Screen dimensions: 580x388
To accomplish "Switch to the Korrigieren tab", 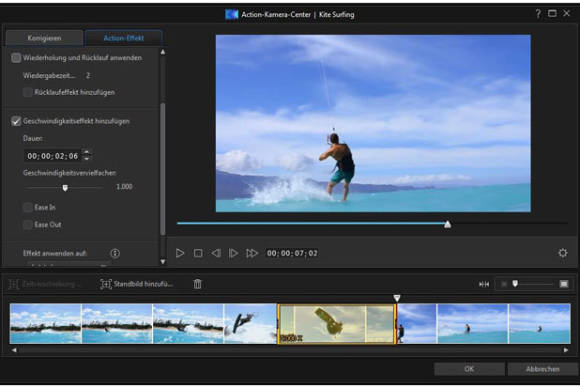I will click(x=44, y=38).
